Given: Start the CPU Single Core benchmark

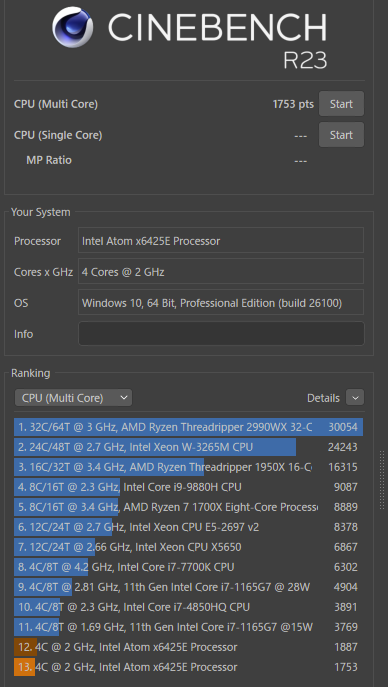Looking at the screenshot, I should point(341,135).
